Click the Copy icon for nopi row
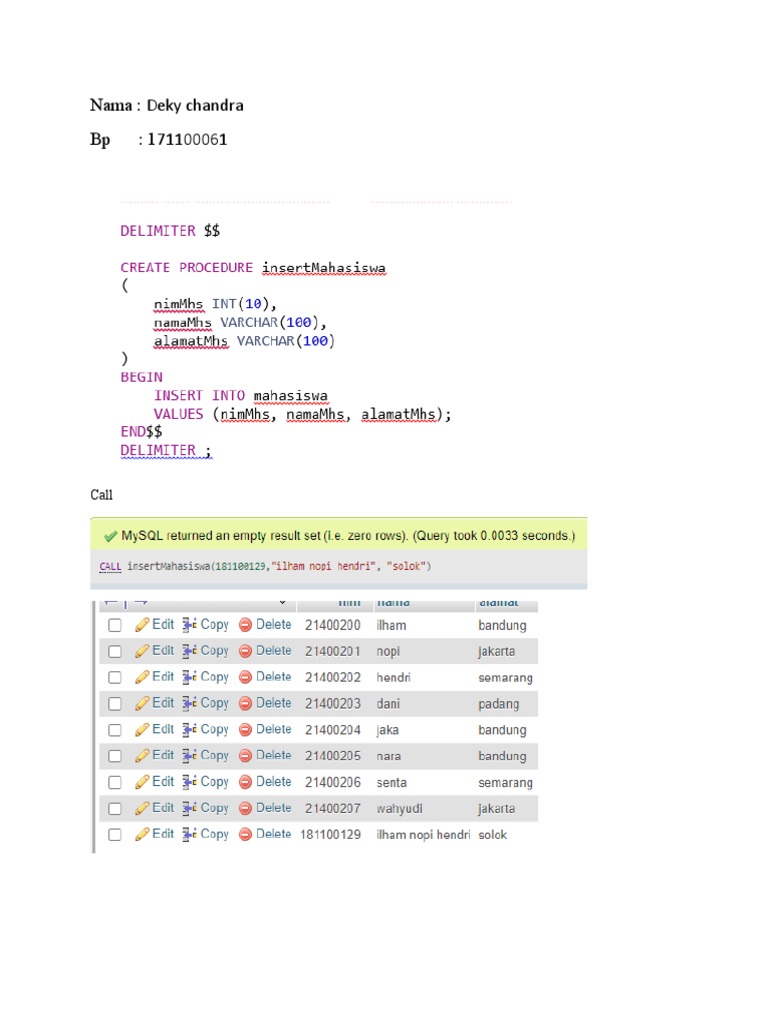This screenshot has width=768, height=1024. [x=189, y=651]
